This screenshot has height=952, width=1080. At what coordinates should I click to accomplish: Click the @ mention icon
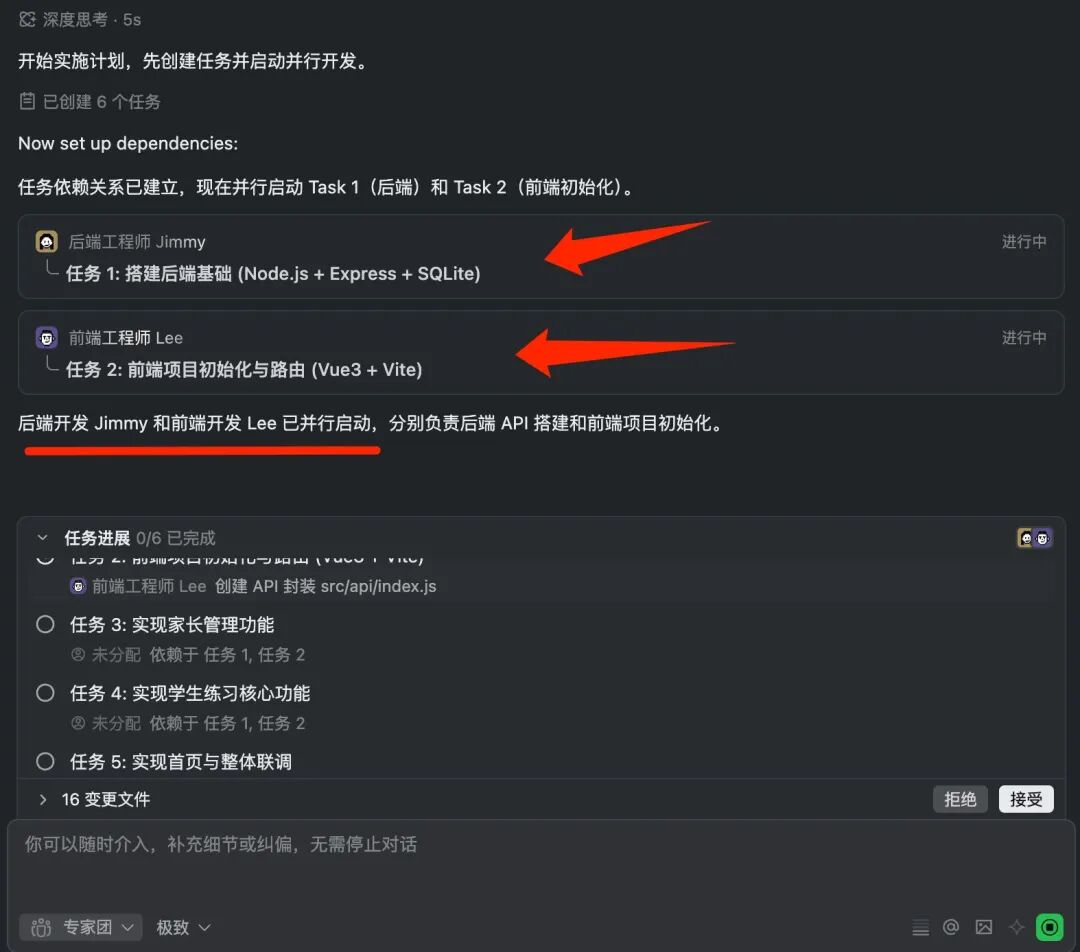coord(951,927)
